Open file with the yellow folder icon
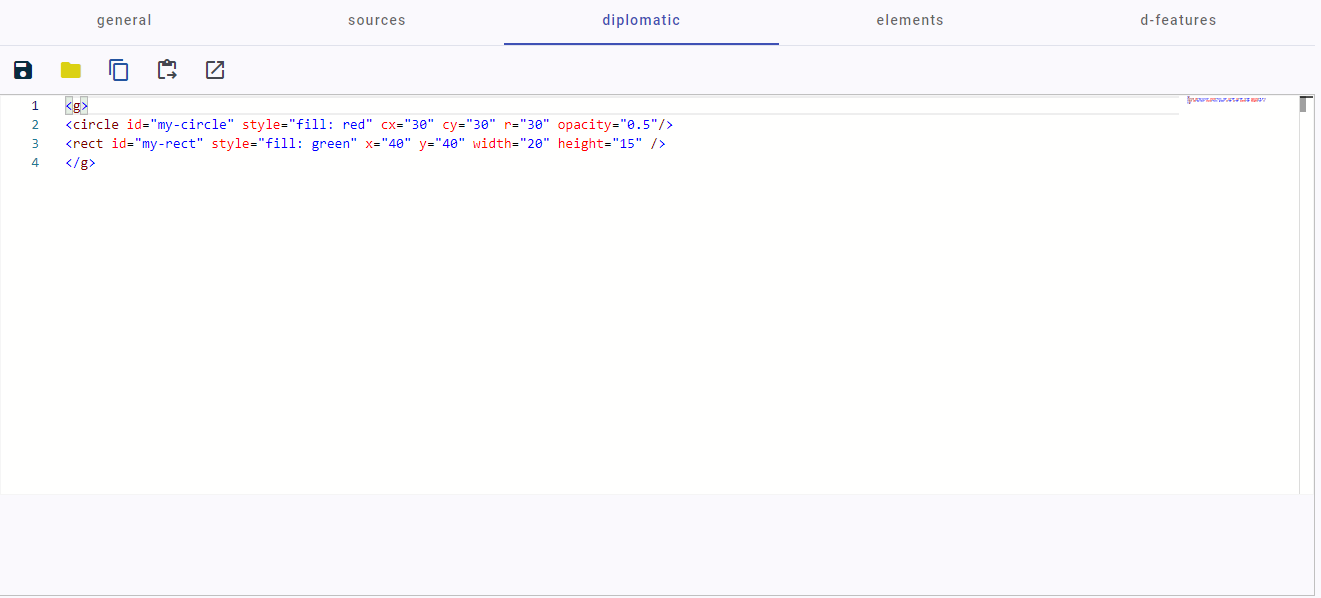This screenshot has height=598, width=1321. pos(71,70)
